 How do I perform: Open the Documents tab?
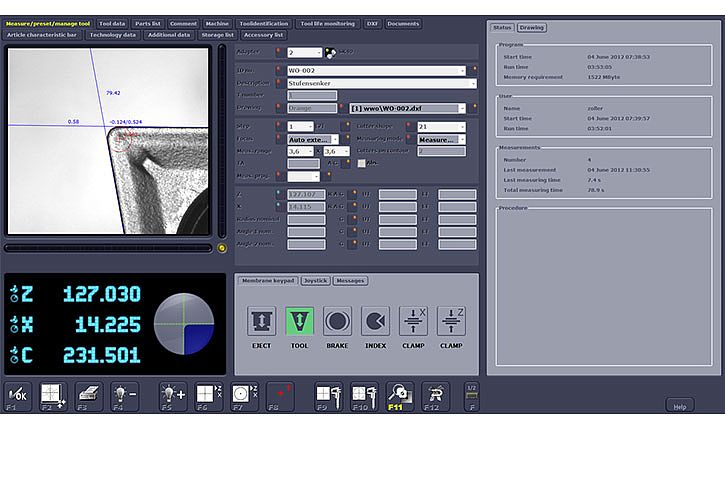coord(403,24)
